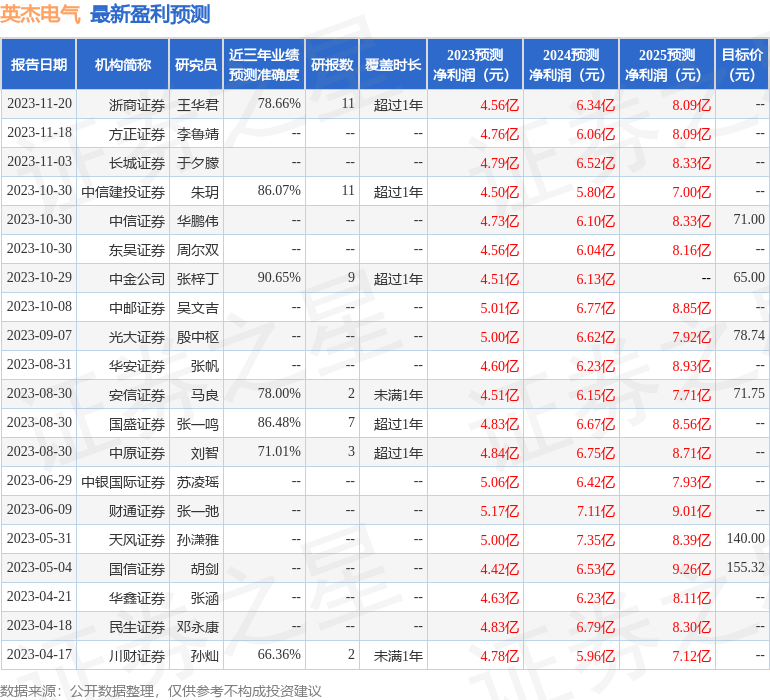Click researcher 张涵
Viewport: 770px width, 700px height.
point(205,597)
